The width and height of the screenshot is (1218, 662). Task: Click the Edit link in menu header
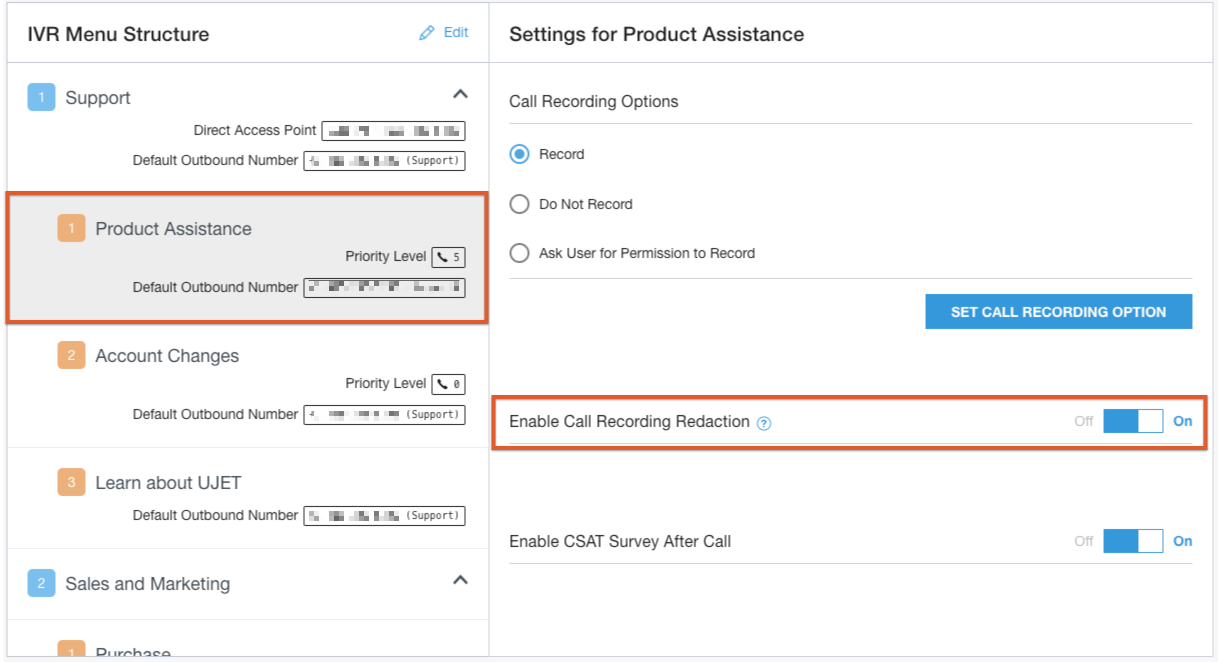456,32
